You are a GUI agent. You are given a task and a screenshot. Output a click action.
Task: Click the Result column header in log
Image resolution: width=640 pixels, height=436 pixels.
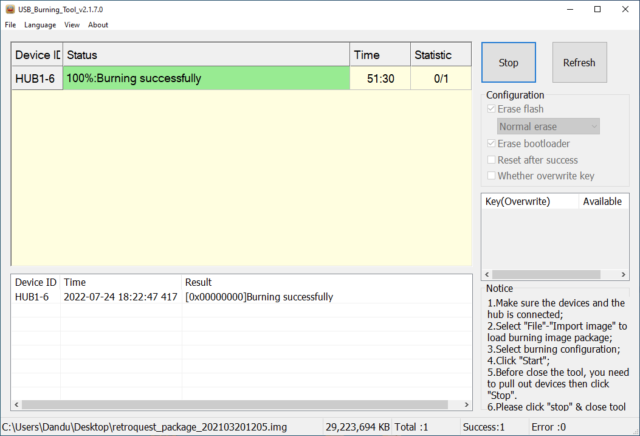(327, 282)
